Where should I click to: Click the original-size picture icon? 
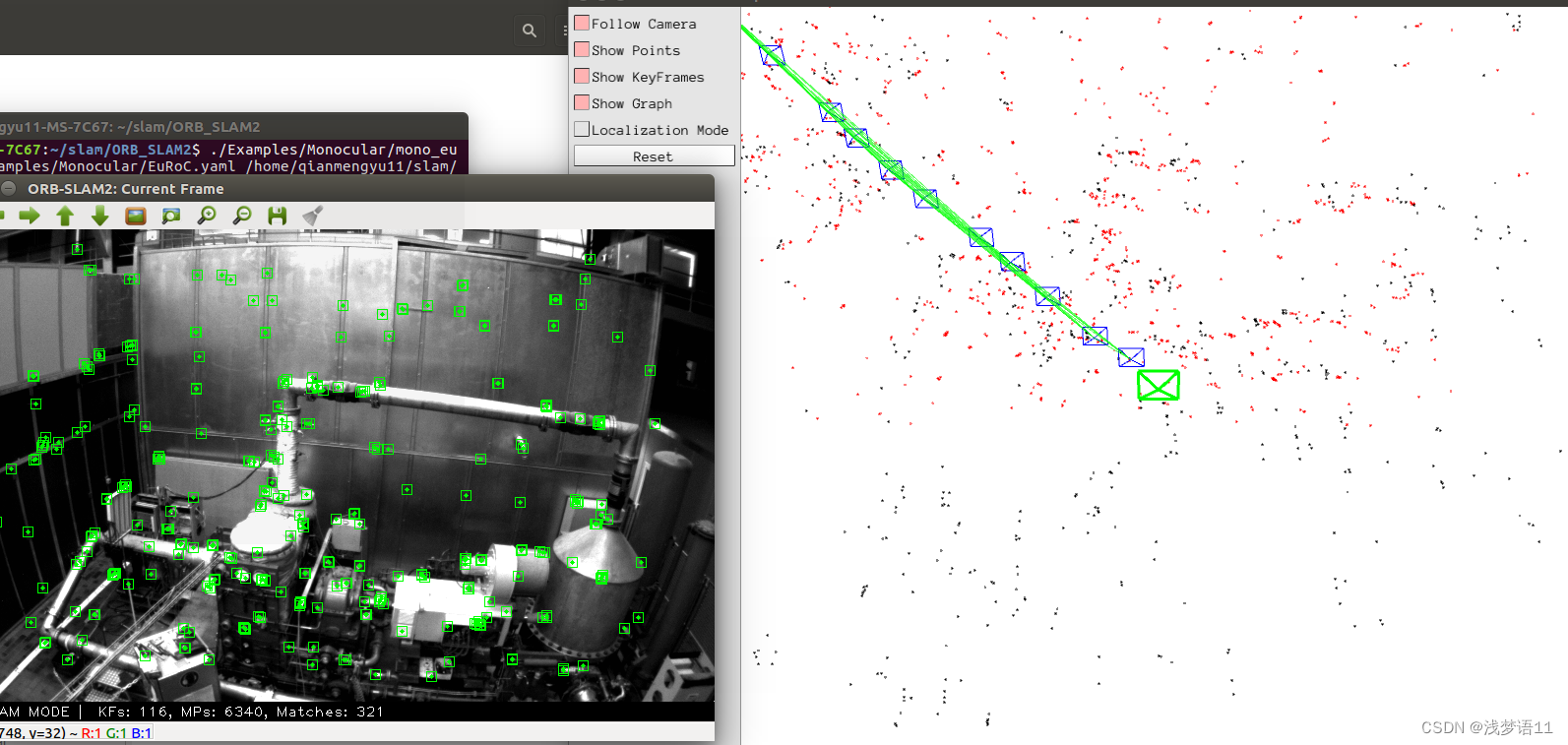pyautogui.click(x=136, y=216)
